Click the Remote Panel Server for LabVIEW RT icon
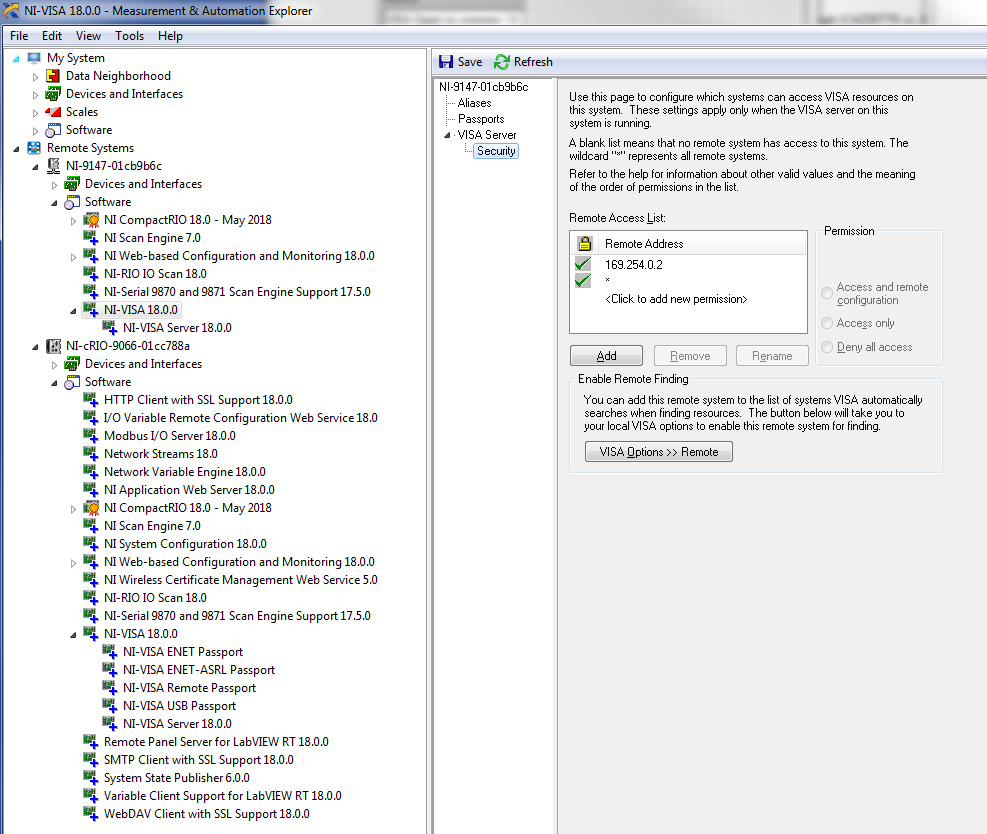 (91, 742)
